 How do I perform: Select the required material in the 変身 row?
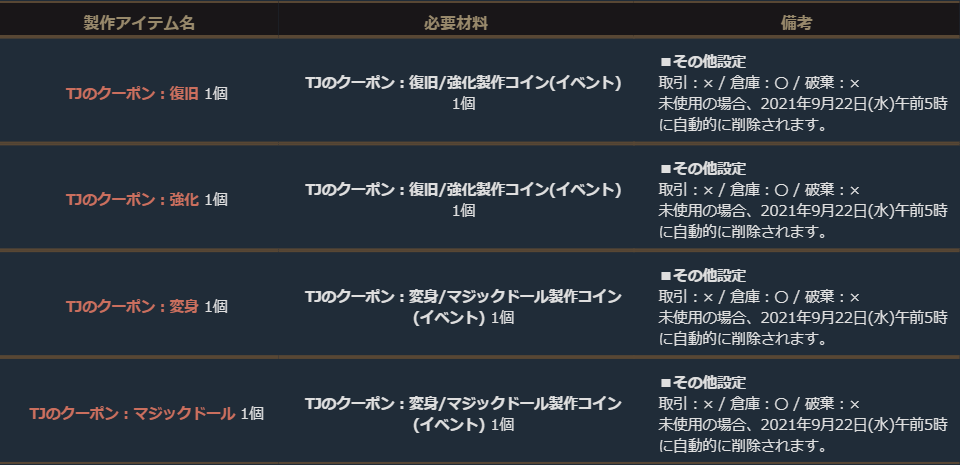(463, 296)
